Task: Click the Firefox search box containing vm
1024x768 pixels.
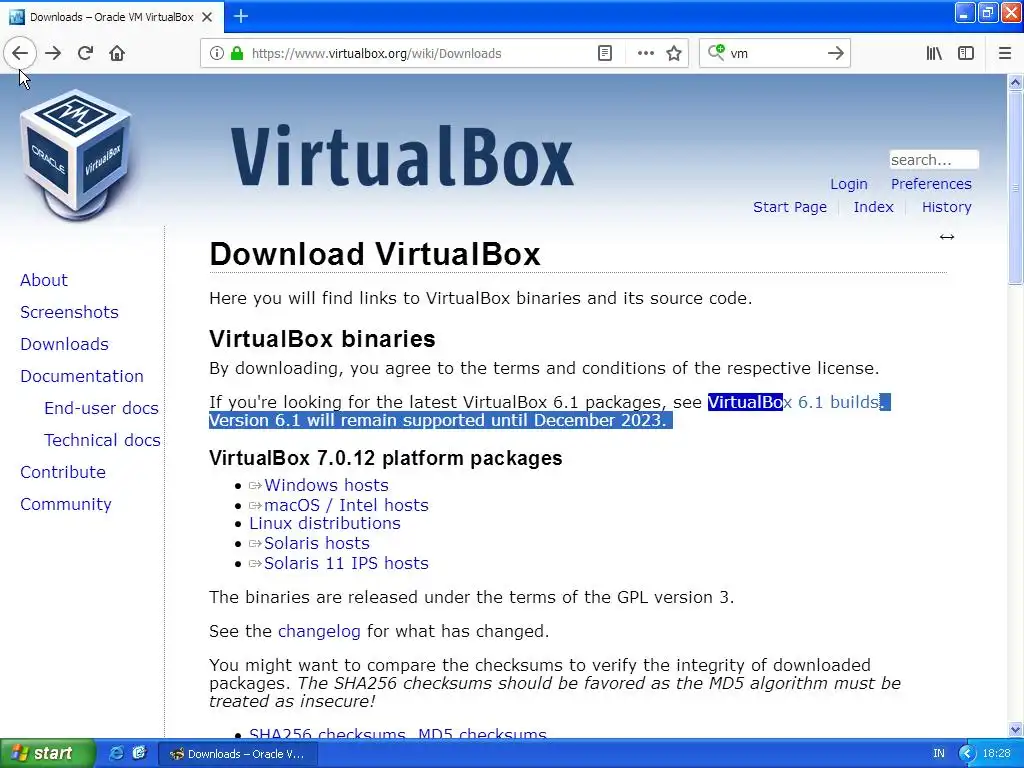Action: pos(774,54)
